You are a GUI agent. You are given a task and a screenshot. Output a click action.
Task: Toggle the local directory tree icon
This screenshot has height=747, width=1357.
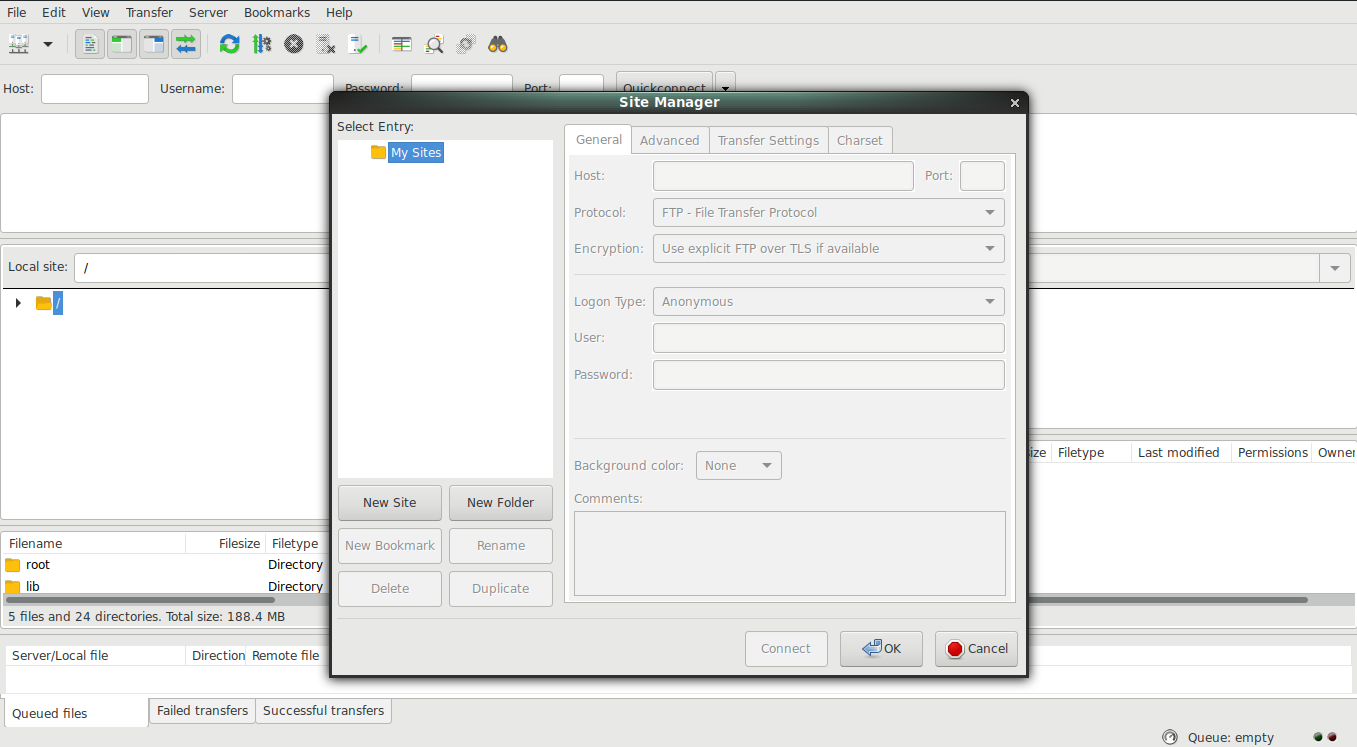click(x=122, y=44)
